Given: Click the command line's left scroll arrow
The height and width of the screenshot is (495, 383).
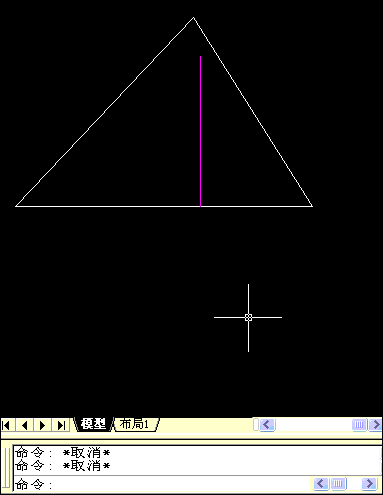Looking at the screenshot, I should [x=321, y=483].
